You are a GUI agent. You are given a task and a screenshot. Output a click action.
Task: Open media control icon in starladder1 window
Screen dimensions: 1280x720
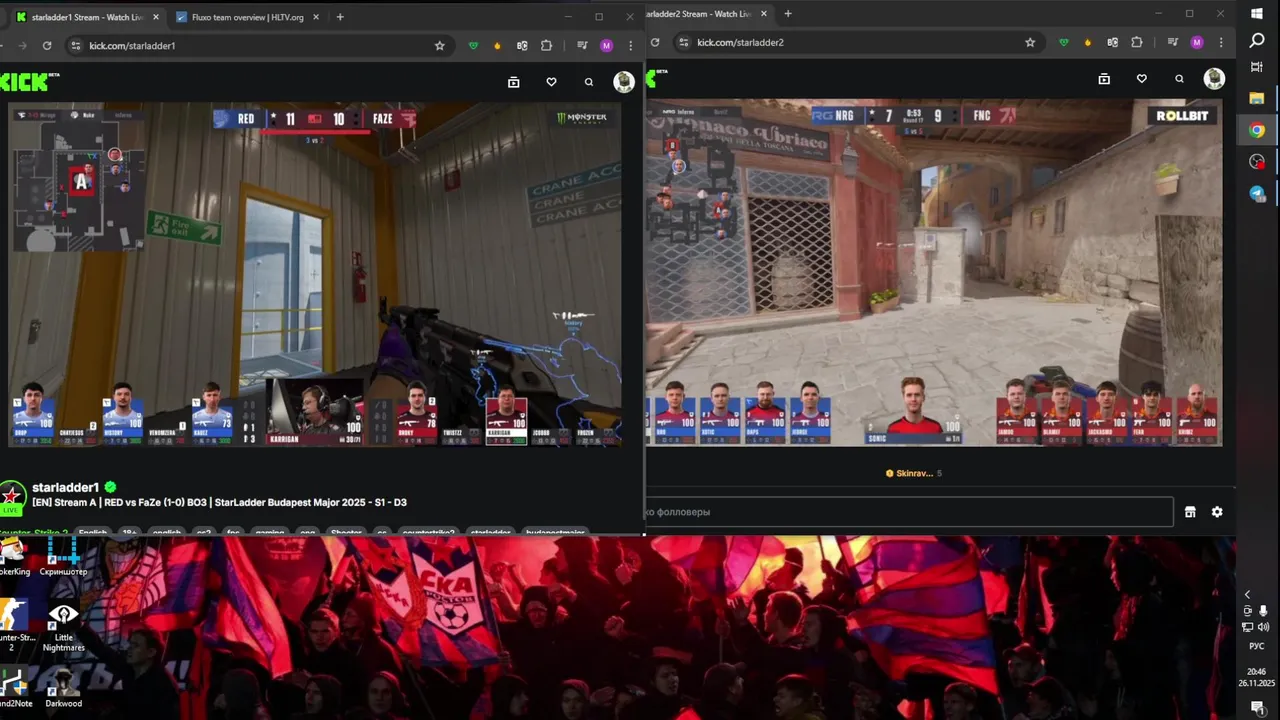tap(582, 45)
